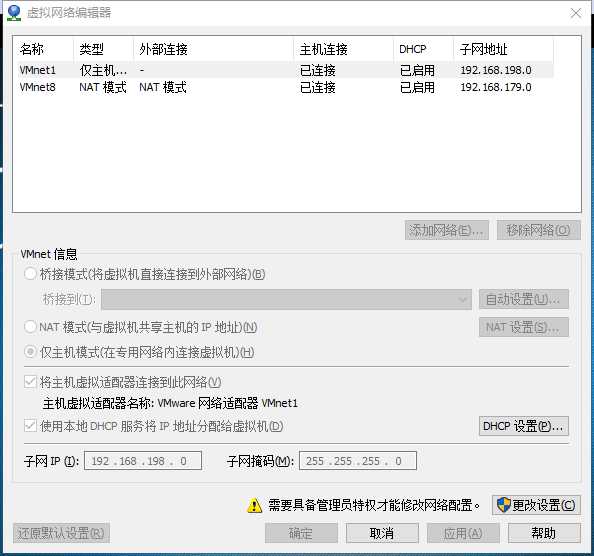Click the 外部连接 column header
The width and height of the screenshot is (594, 556).
[213, 49]
